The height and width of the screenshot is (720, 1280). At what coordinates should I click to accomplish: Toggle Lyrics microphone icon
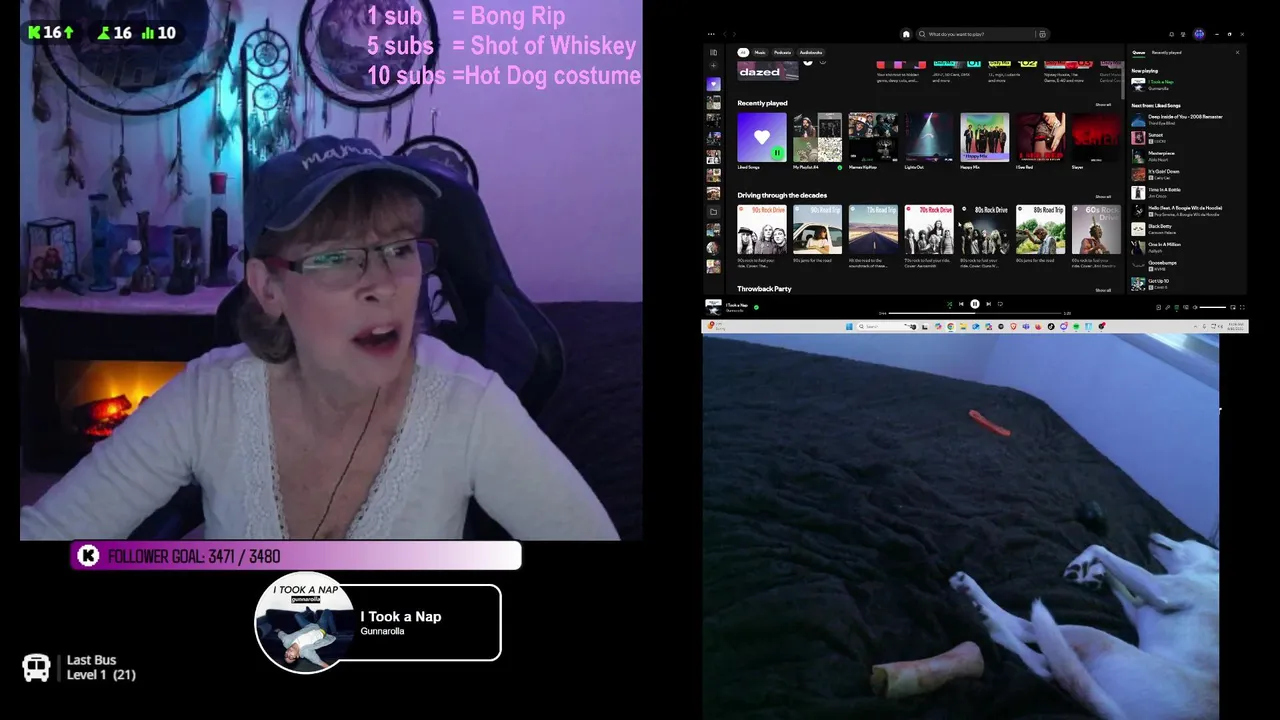(x=1167, y=307)
